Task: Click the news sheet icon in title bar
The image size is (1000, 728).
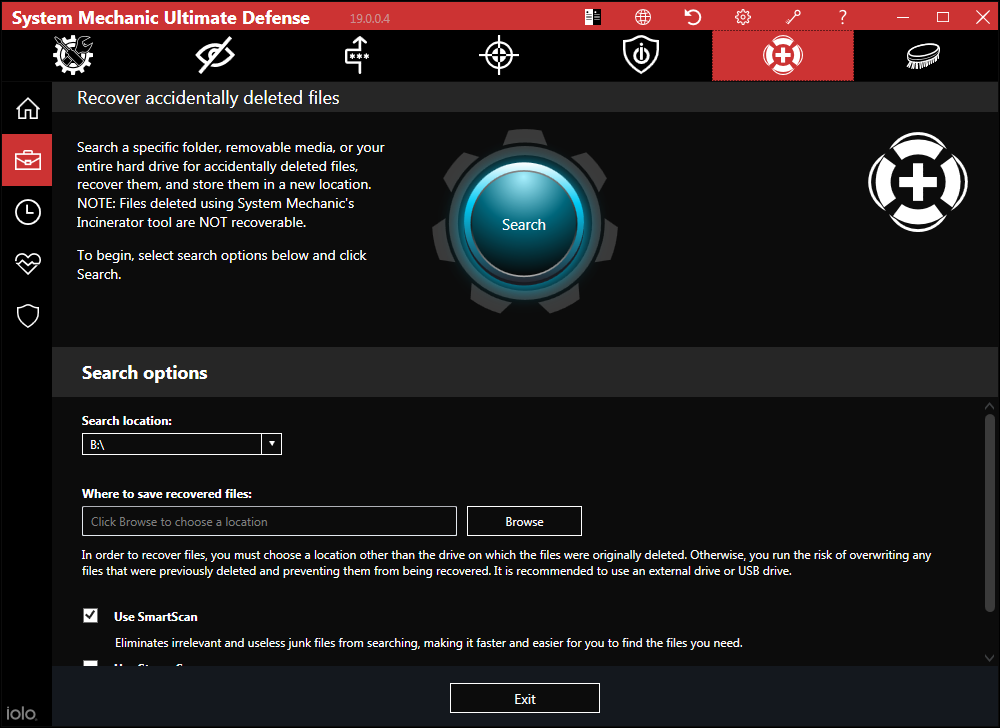Action: pyautogui.click(x=592, y=17)
